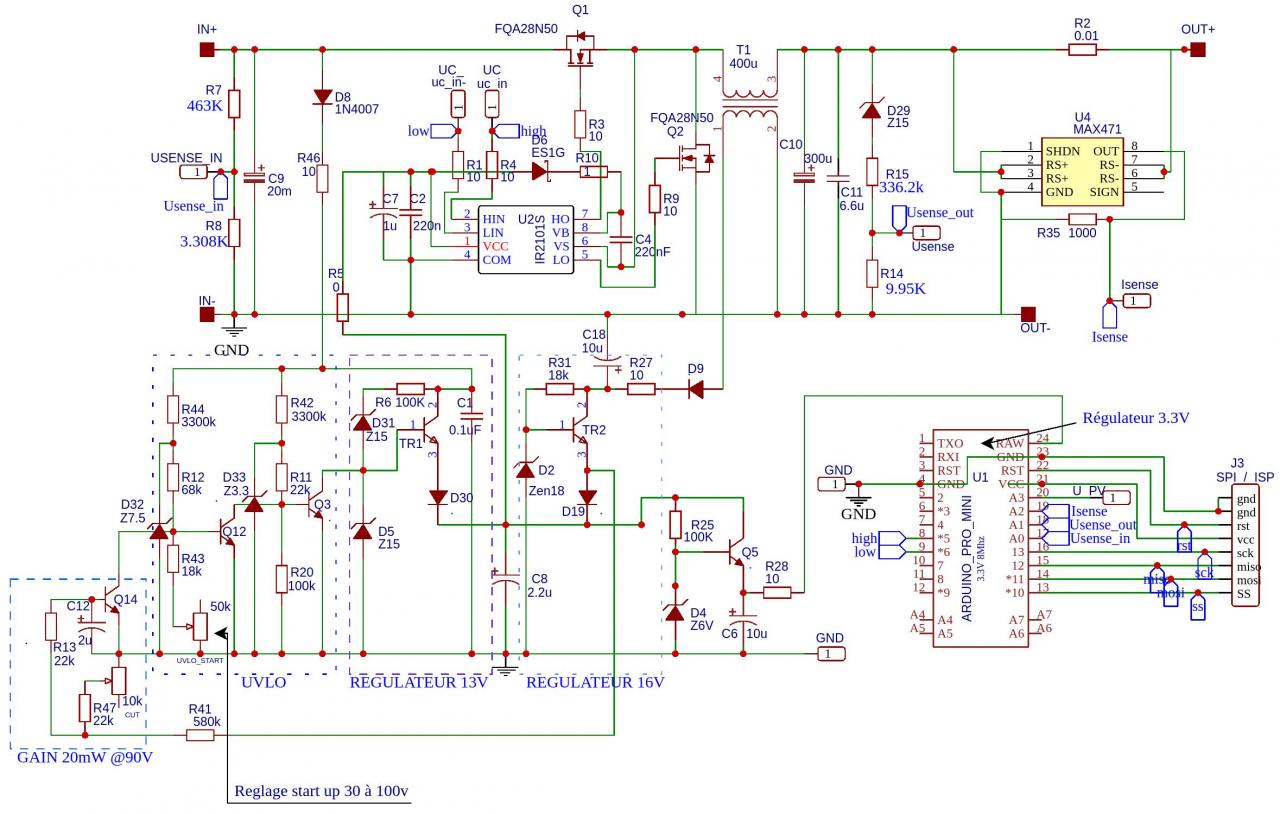Screen dimensions: 1280x814
Task: Click 'Reglage start up 30 à 100v' note
Action: coord(322,791)
